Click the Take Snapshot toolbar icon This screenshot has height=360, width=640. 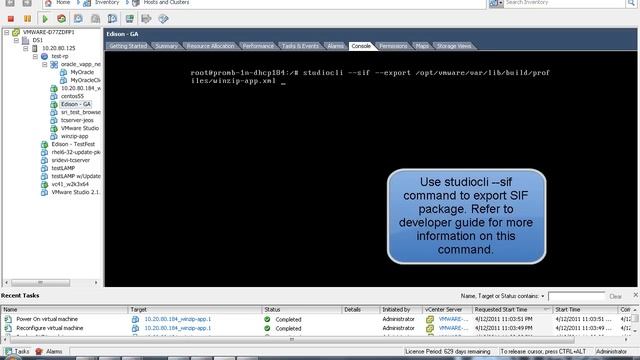pyautogui.click(x=78, y=19)
